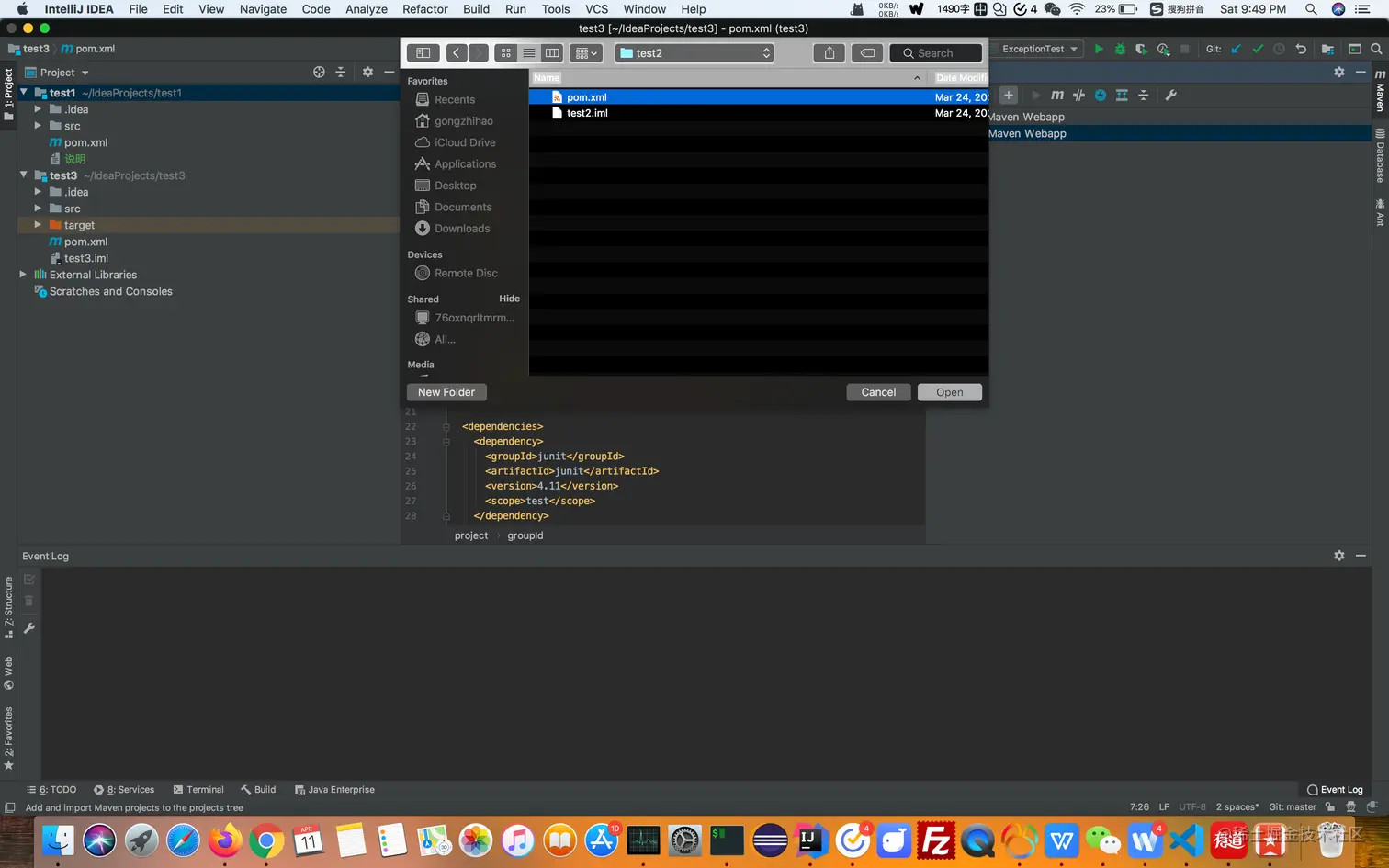Collapse the test3 project node
1389x868 pixels.
[24, 175]
